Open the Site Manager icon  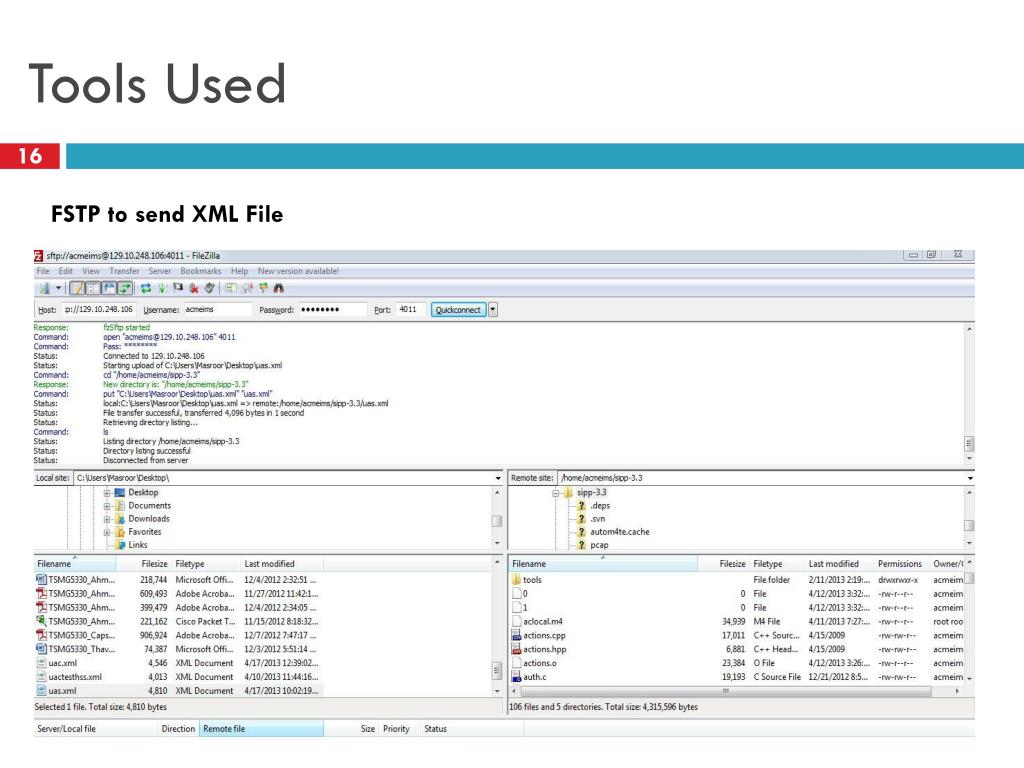click(44, 288)
